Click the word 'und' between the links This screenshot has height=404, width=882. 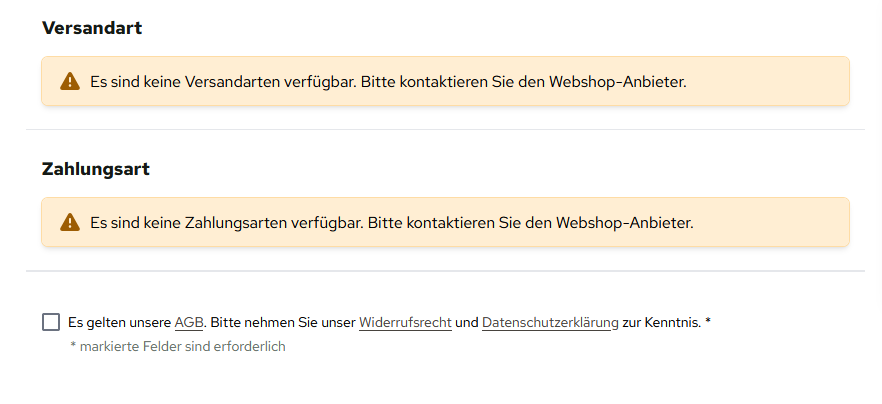click(x=467, y=323)
